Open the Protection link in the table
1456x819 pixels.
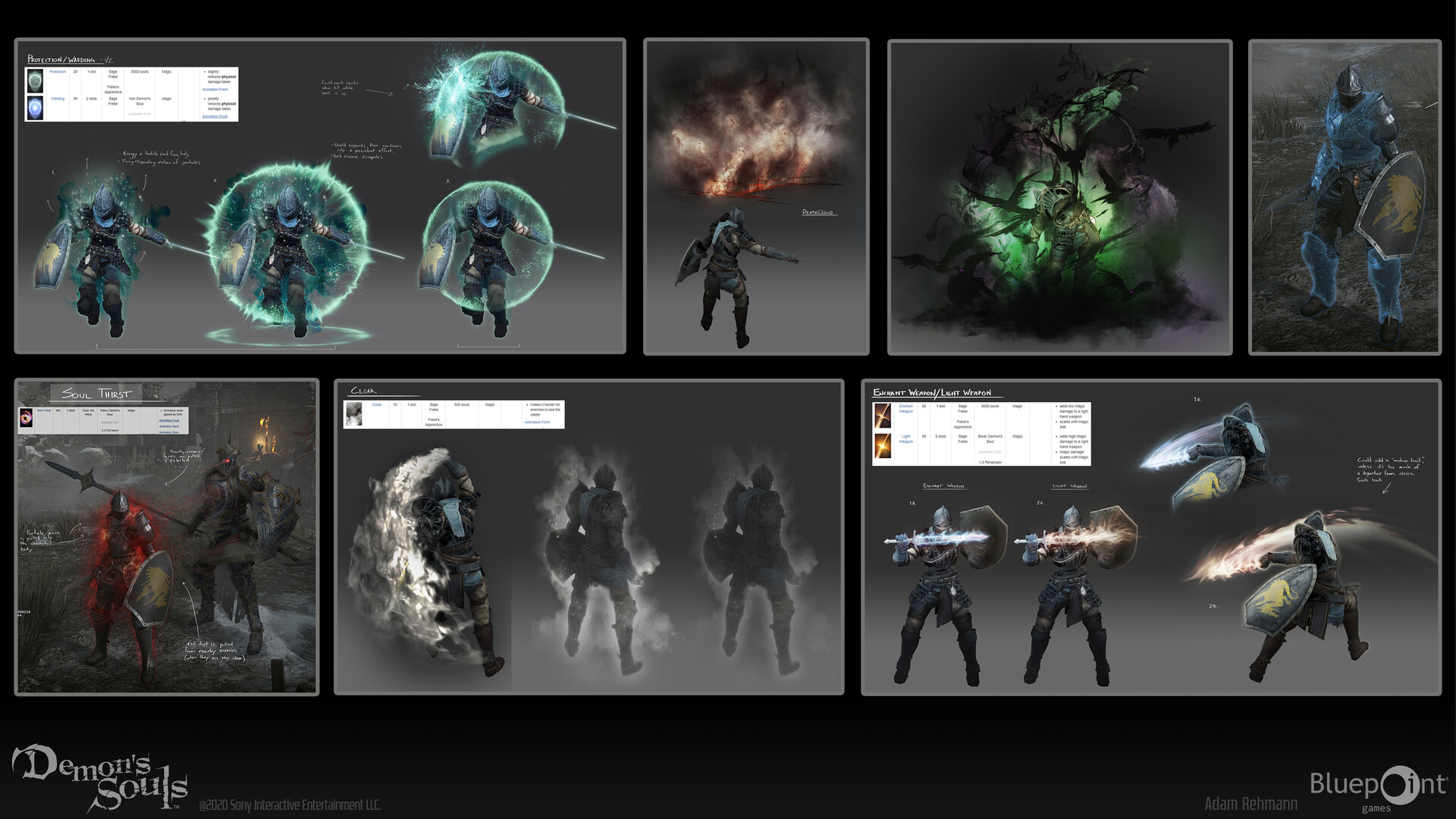click(58, 72)
